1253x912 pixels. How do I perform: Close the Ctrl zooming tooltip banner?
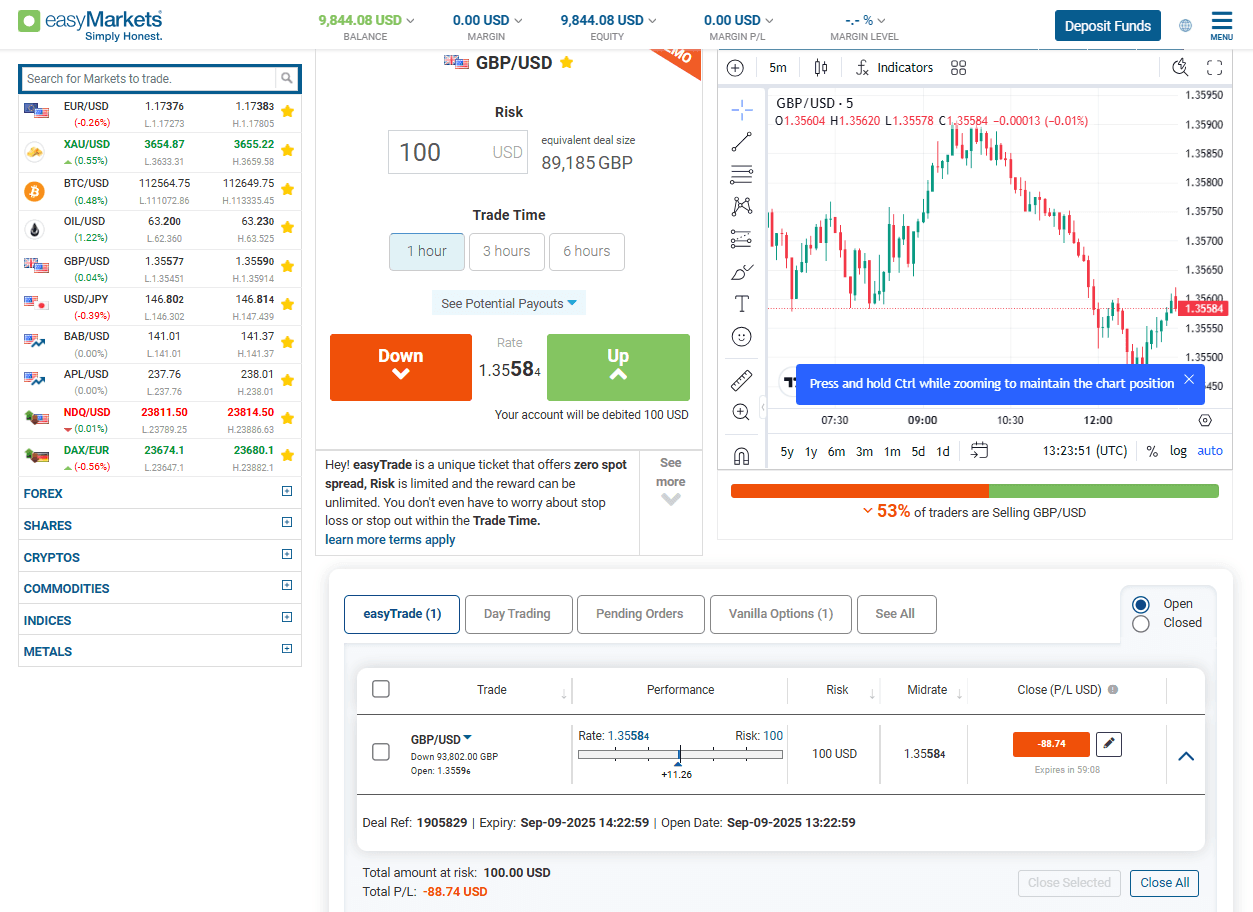click(x=1189, y=379)
